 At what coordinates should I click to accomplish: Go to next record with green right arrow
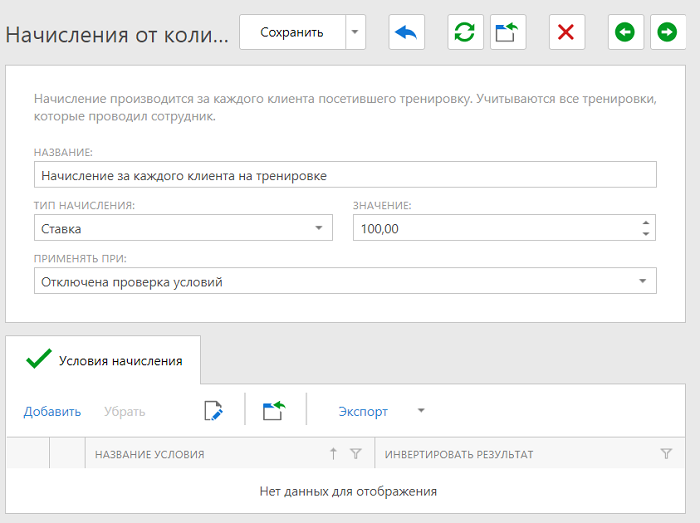pos(668,32)
